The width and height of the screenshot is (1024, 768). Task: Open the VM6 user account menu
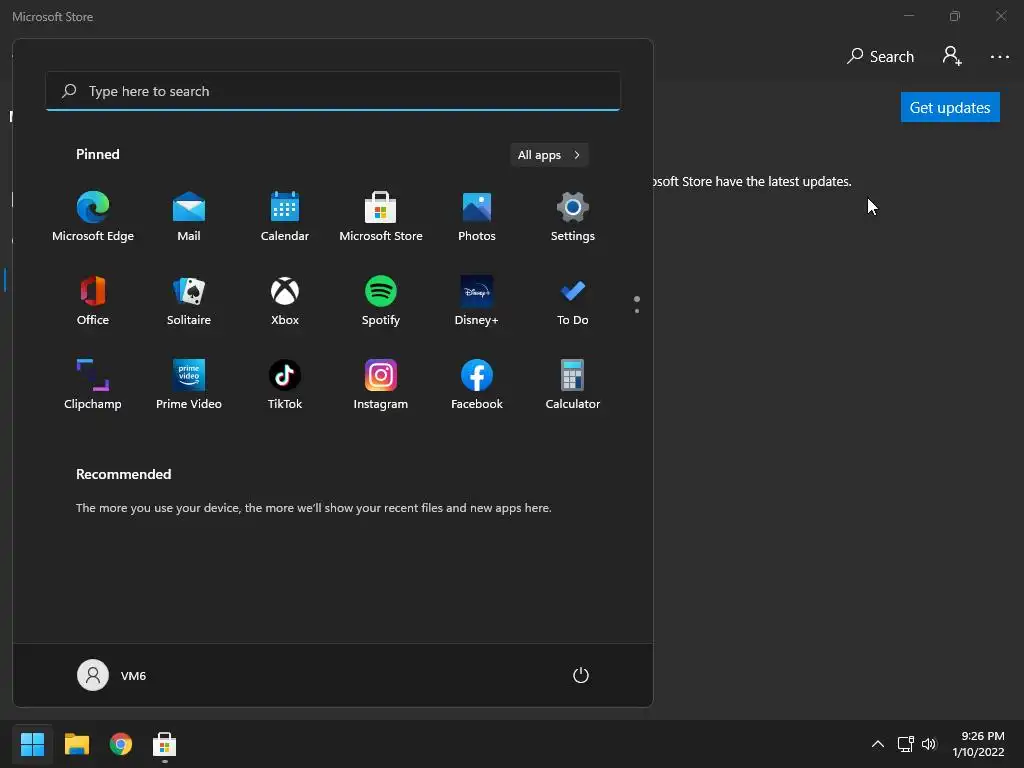[x=112, y=675]
